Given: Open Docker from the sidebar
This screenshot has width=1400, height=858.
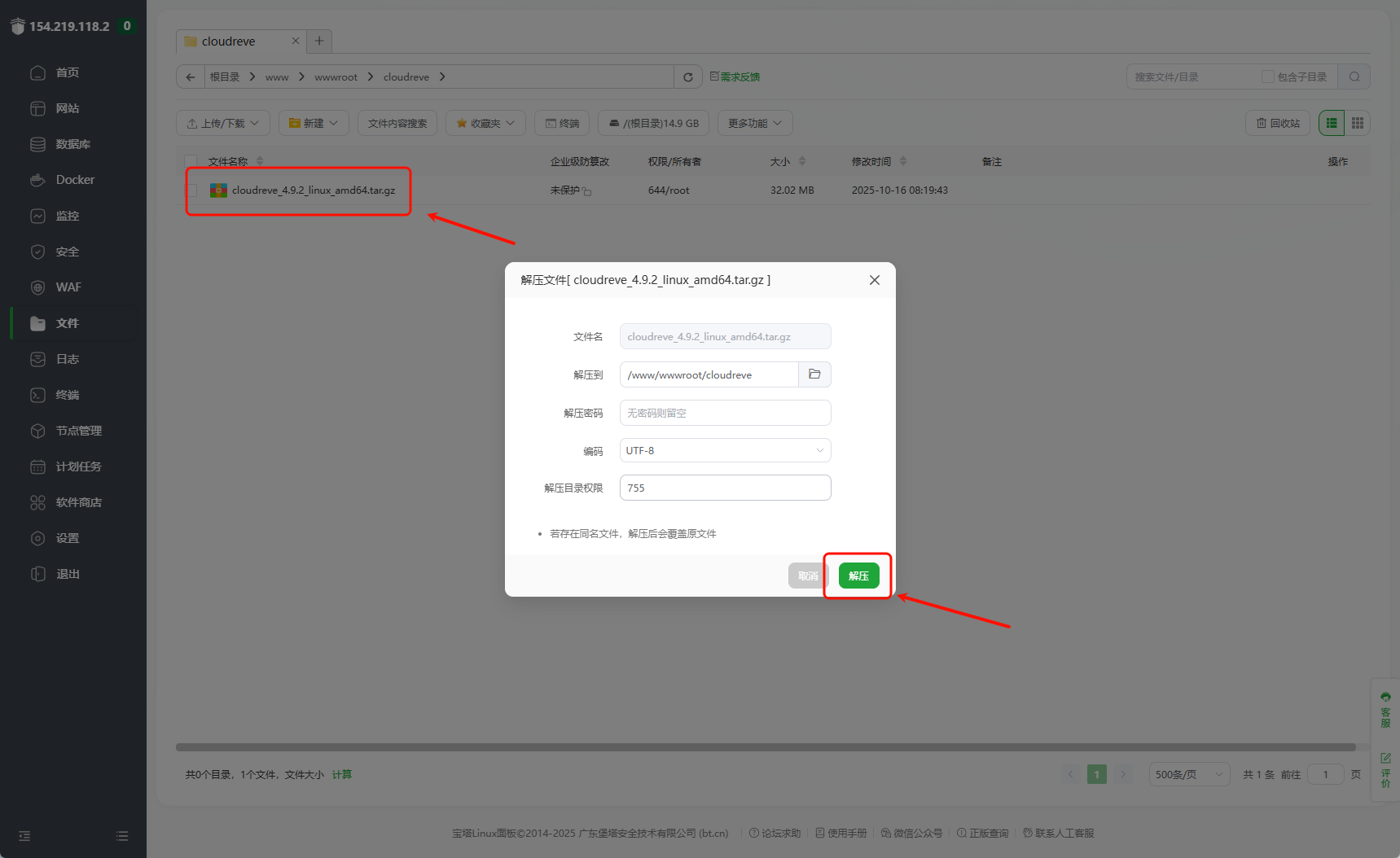Looking at the screenshot, I should (x=74, y=180).
